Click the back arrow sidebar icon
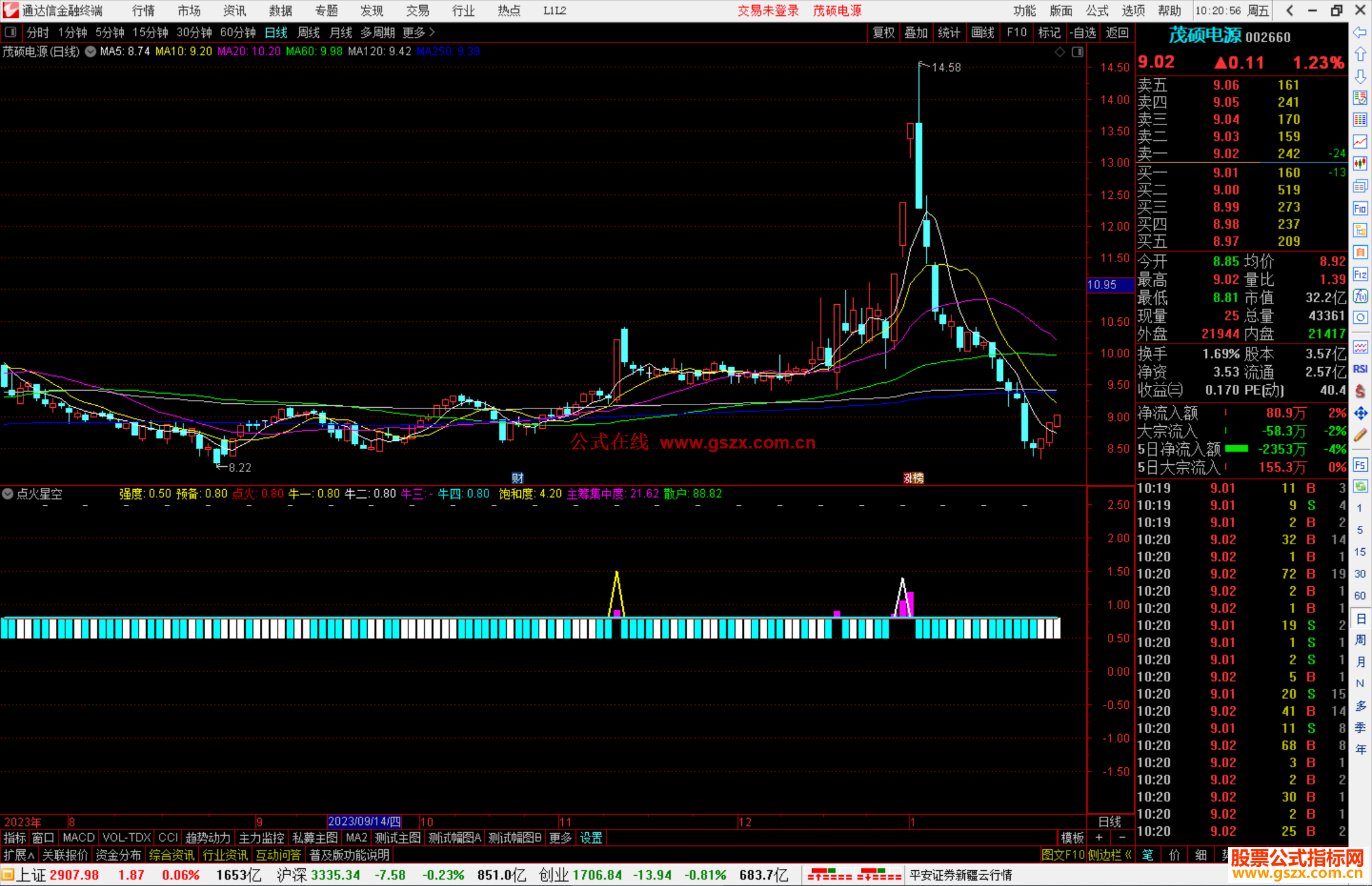This screenshot has width=1372, height=886. (1360, 32)
